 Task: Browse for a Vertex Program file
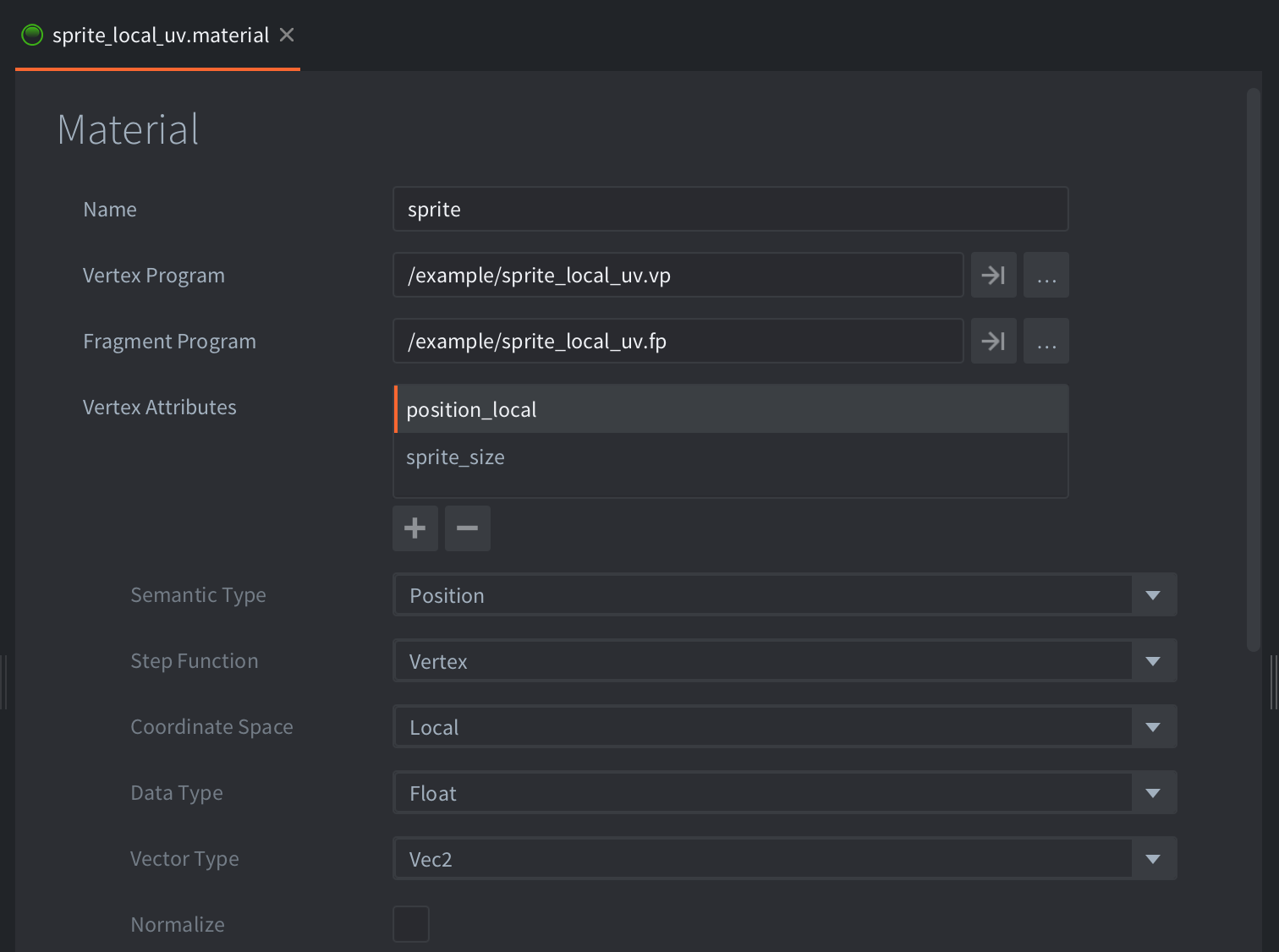pos(1046,275)
